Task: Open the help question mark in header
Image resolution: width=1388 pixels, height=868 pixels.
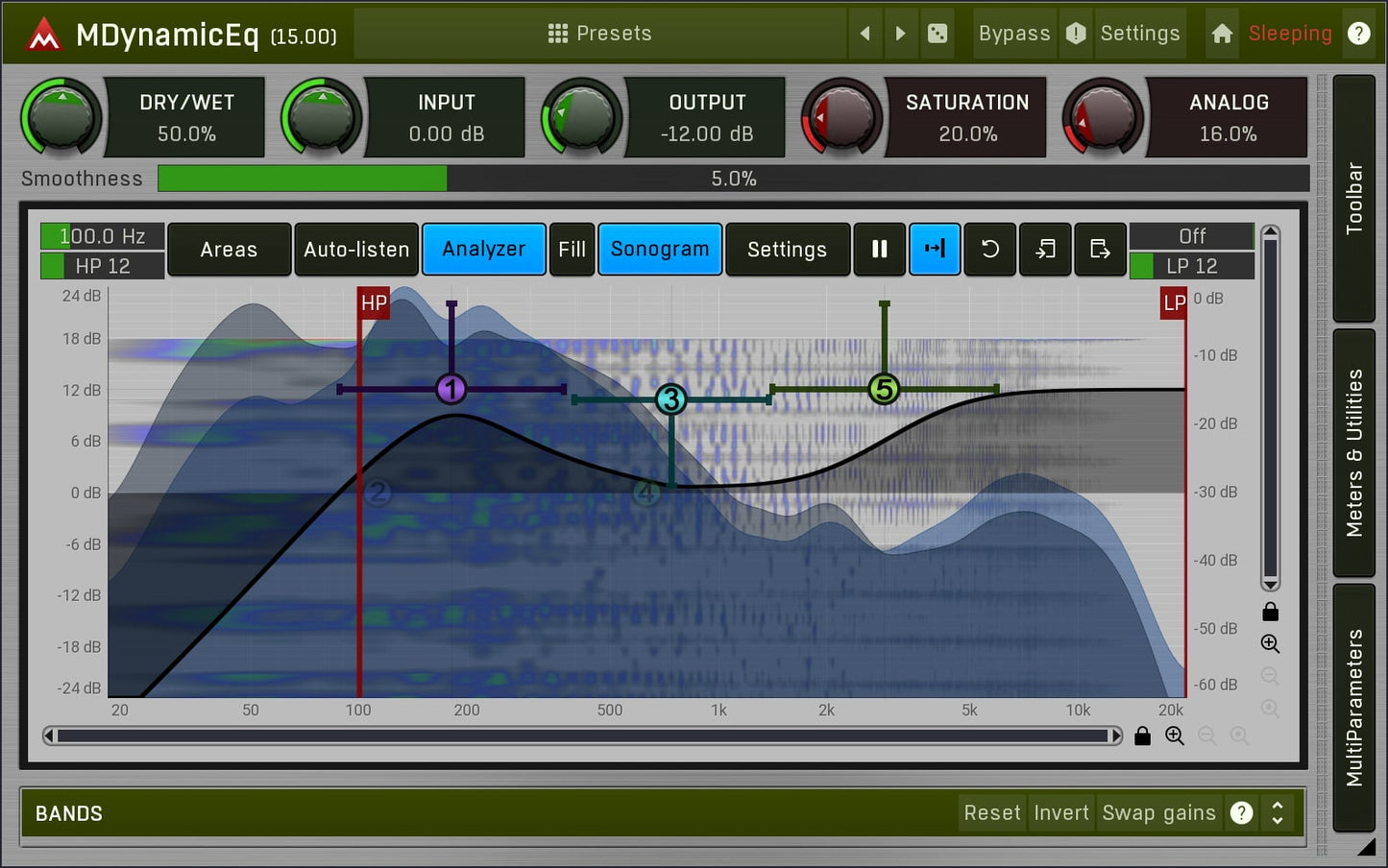Action: 1358,34
